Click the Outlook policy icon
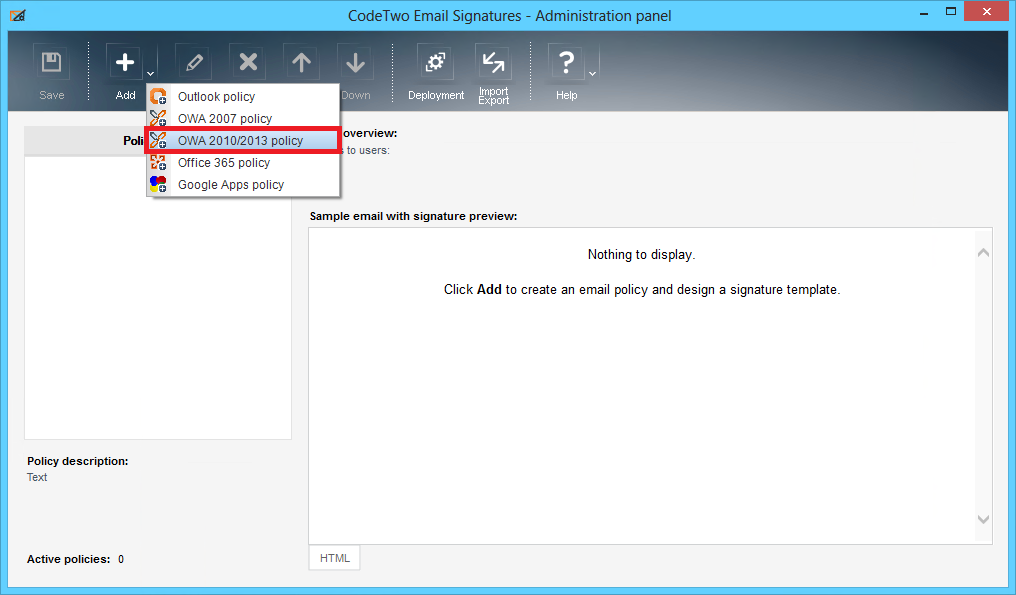This screenshot has height=595, width=1016. [158, 97]
